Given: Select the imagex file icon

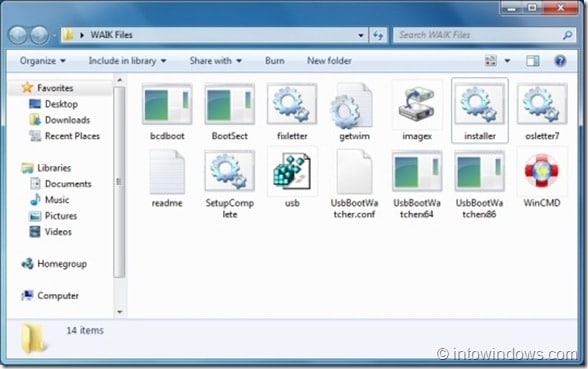Looking at the screenshot, I should 417,105.
